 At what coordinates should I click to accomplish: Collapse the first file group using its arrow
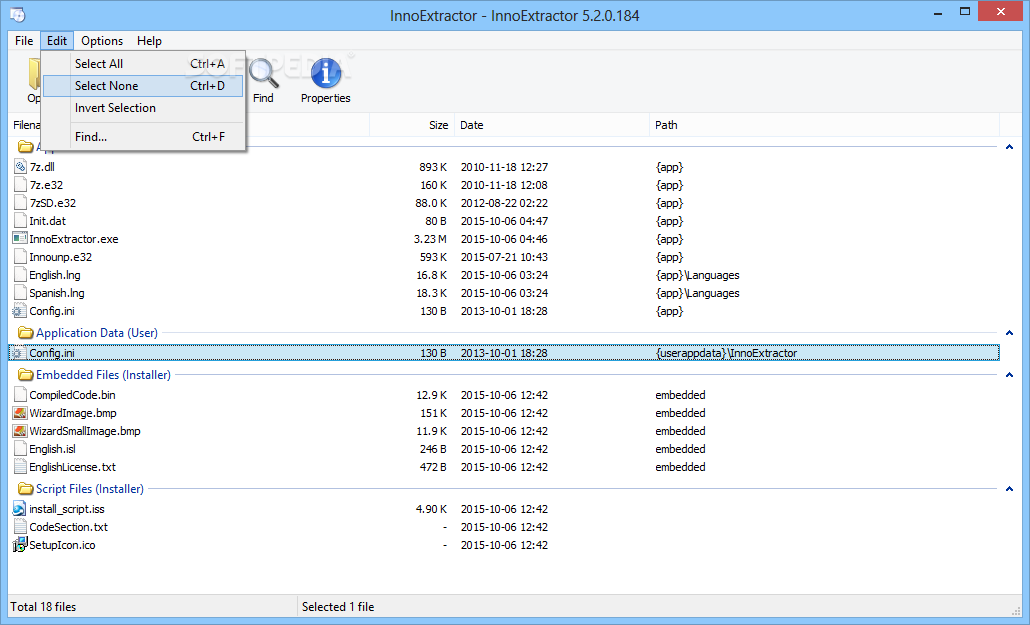1010,147
